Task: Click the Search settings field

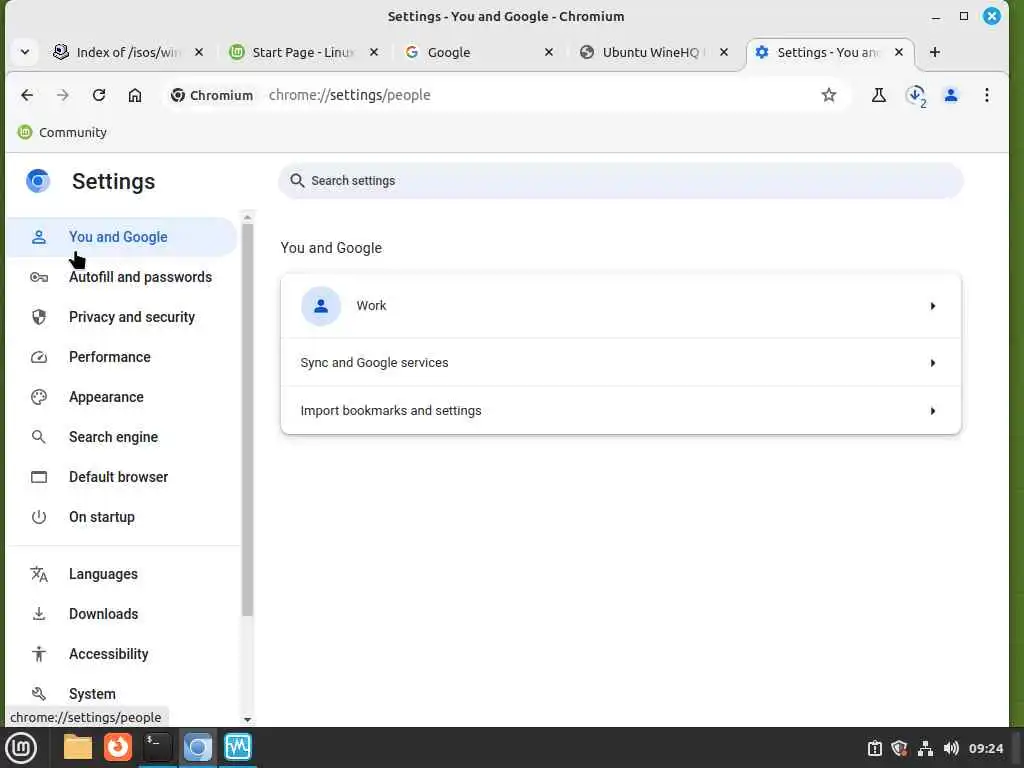Action: tap(620, 181)
